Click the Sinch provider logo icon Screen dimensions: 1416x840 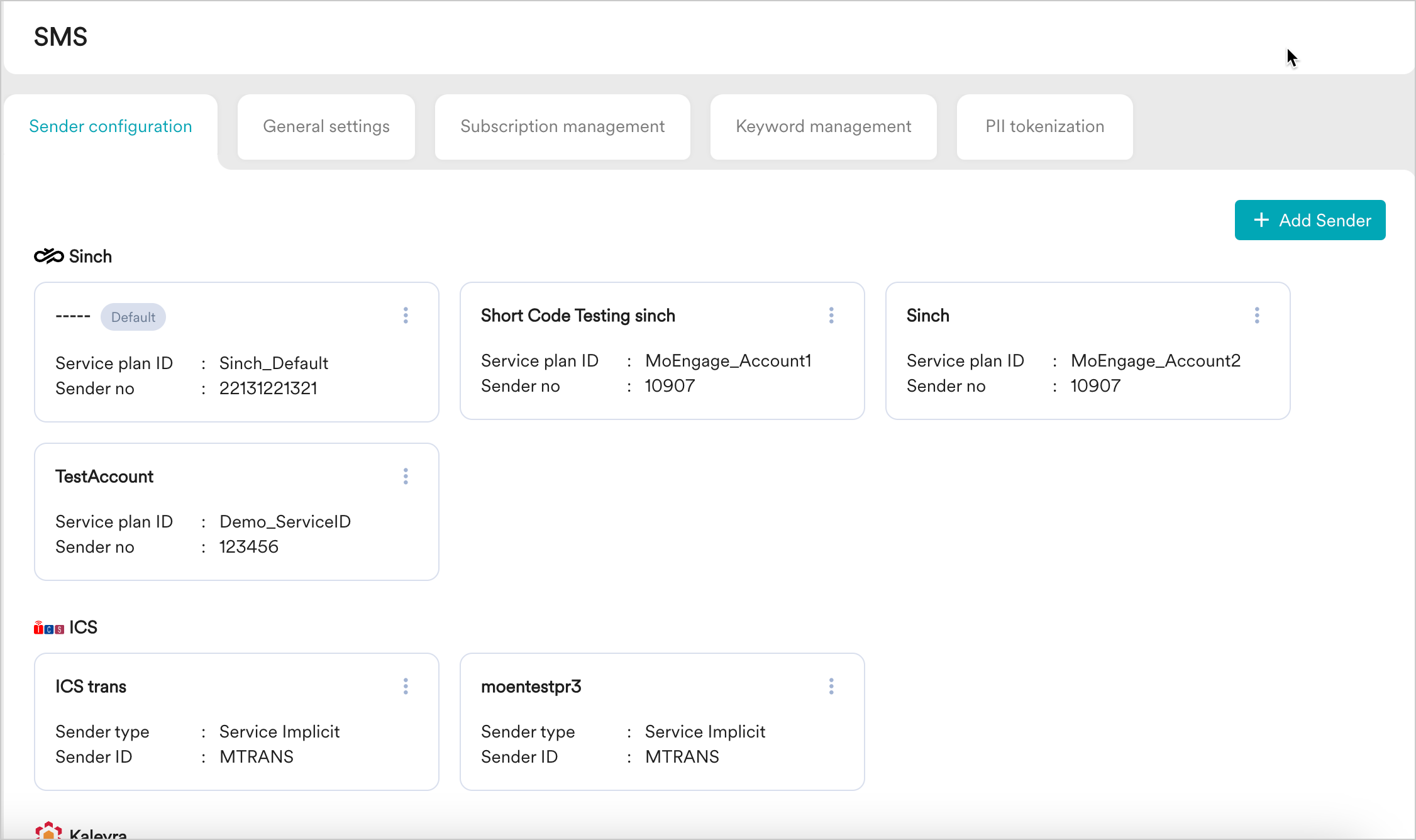[x=49, y=256]
